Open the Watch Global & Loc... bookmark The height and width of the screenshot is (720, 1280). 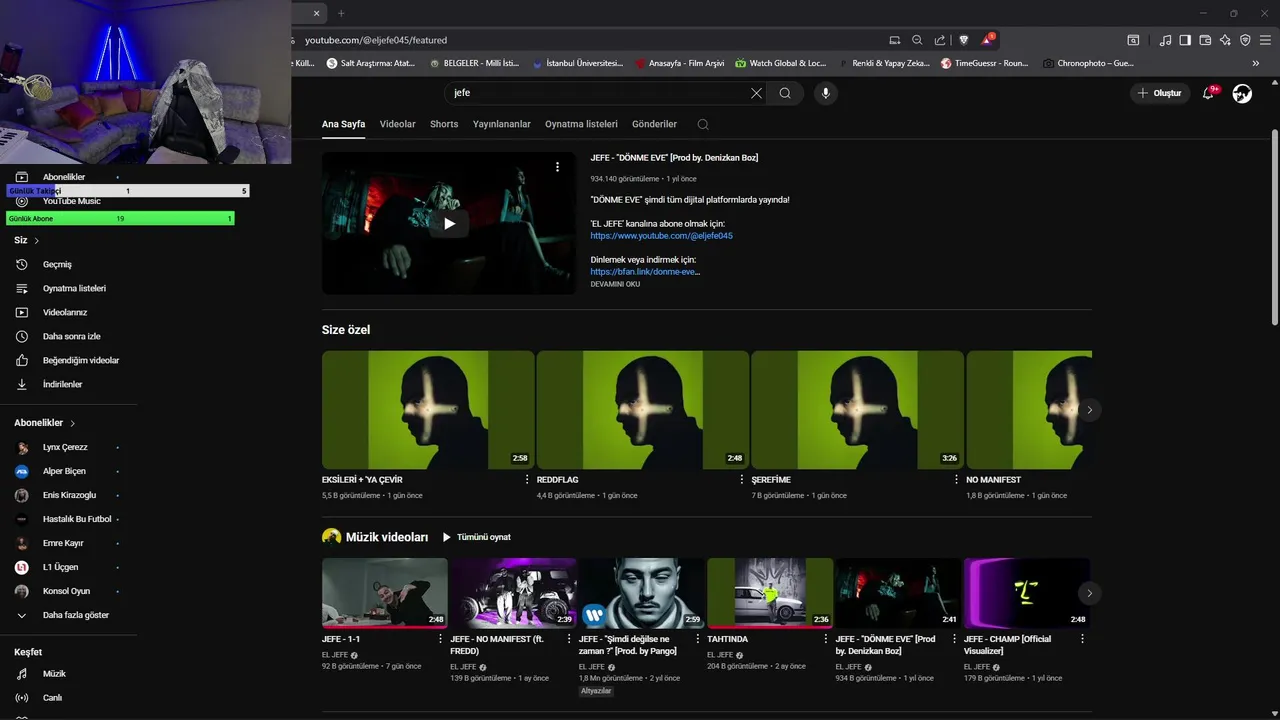781,63
